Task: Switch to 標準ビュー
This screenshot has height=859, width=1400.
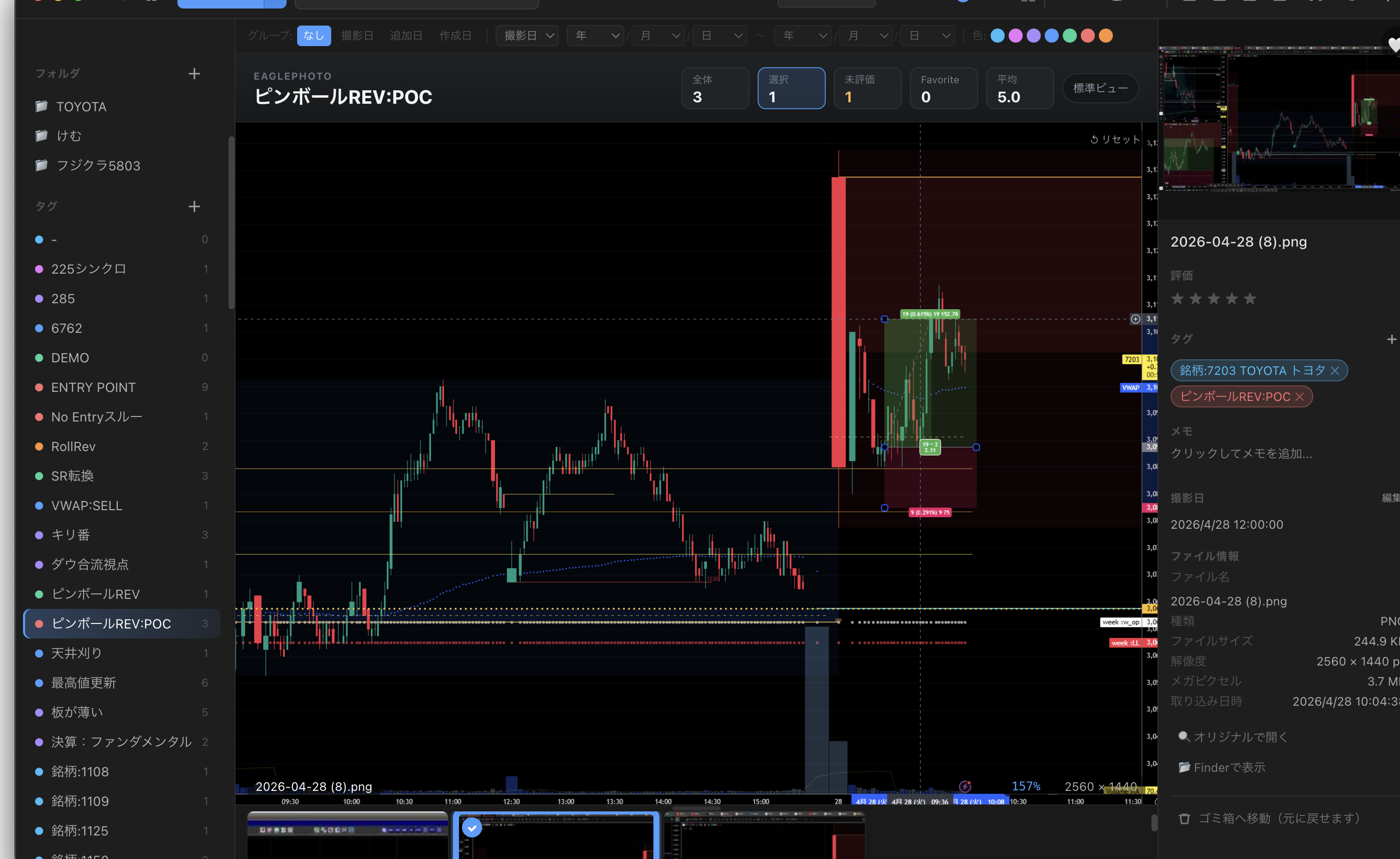Action: pos(1100,89)
